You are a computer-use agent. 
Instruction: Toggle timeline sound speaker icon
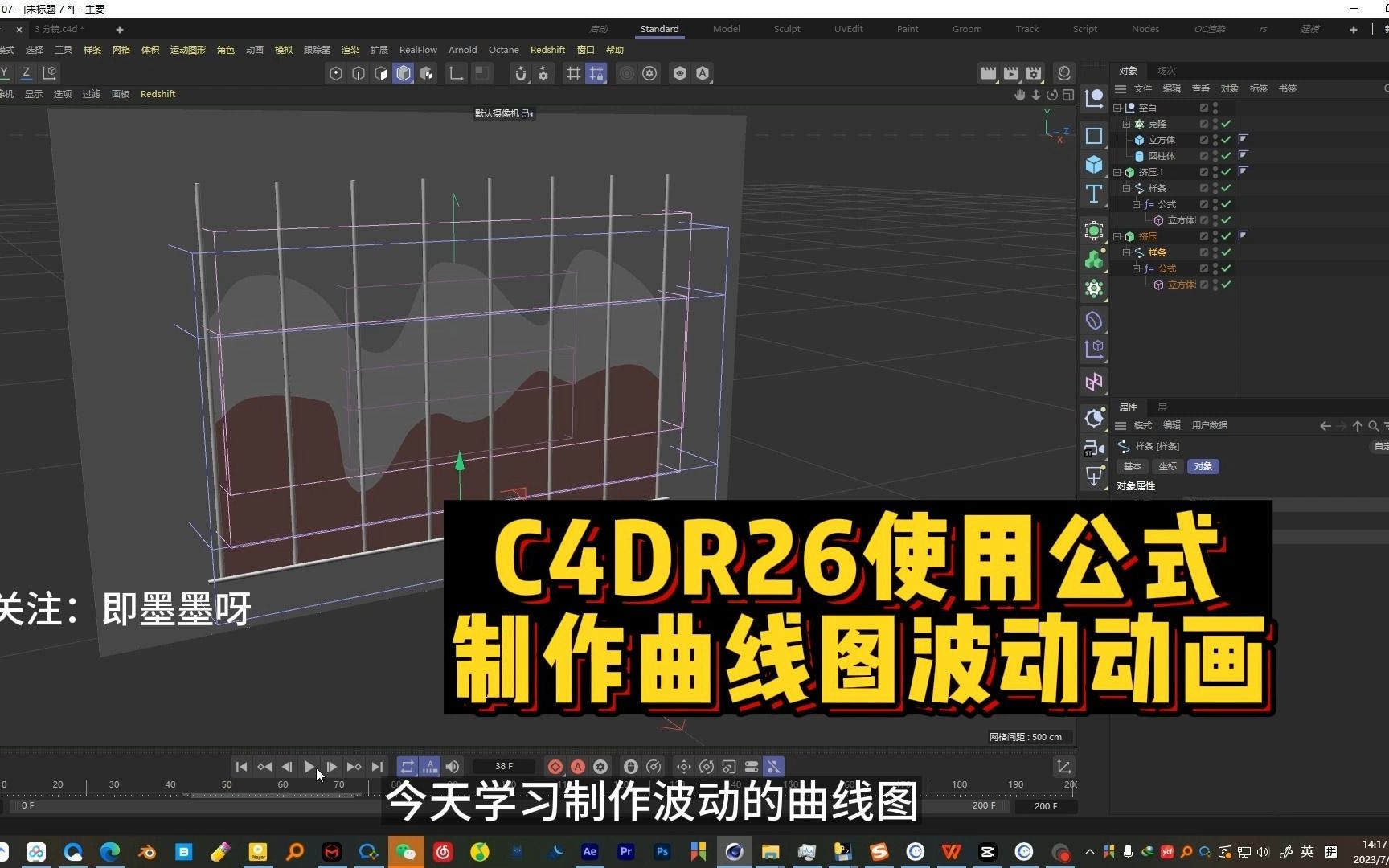coord(453,767)
